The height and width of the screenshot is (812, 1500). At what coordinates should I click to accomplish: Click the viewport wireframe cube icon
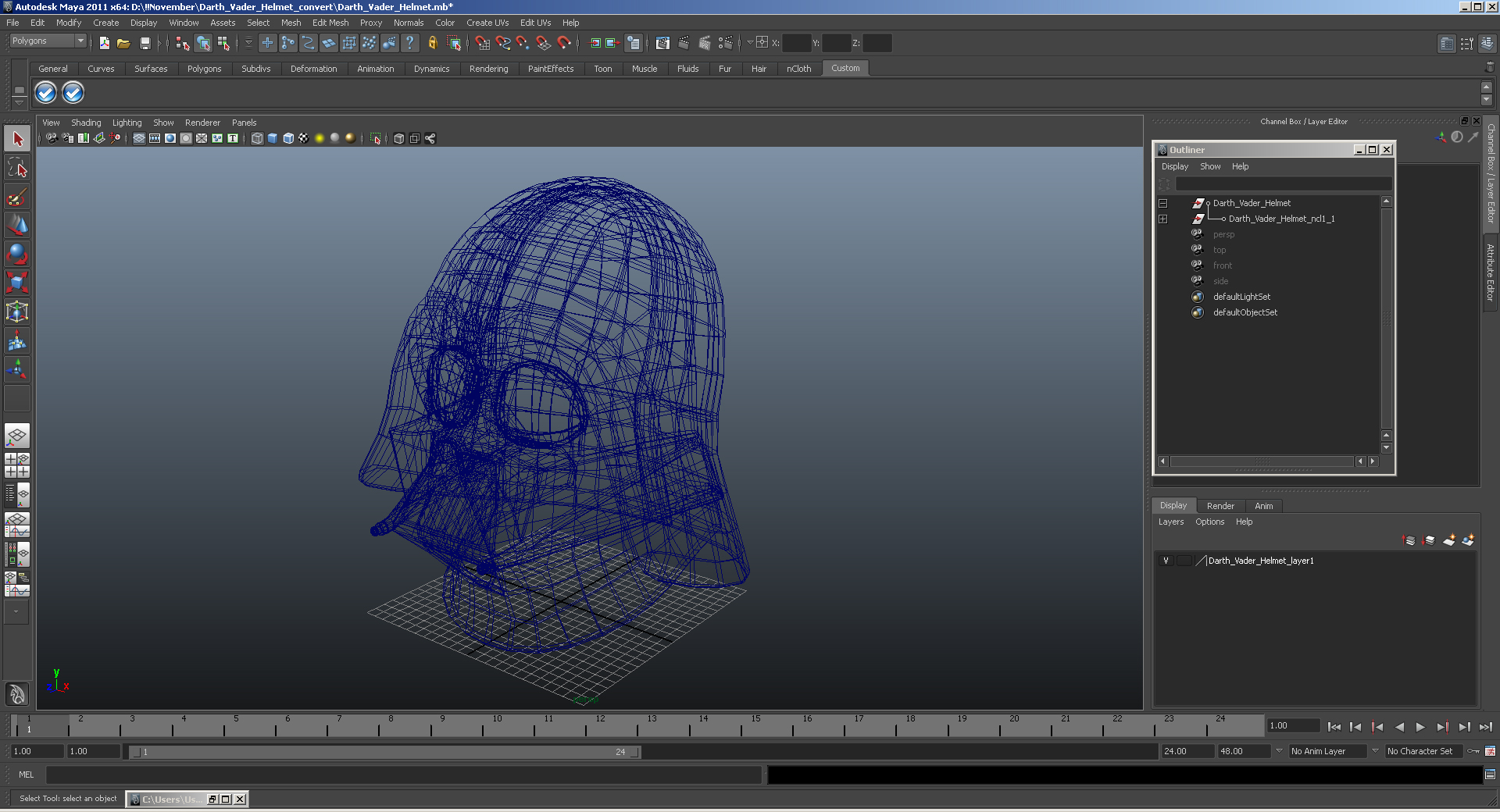tap(257, 138)
